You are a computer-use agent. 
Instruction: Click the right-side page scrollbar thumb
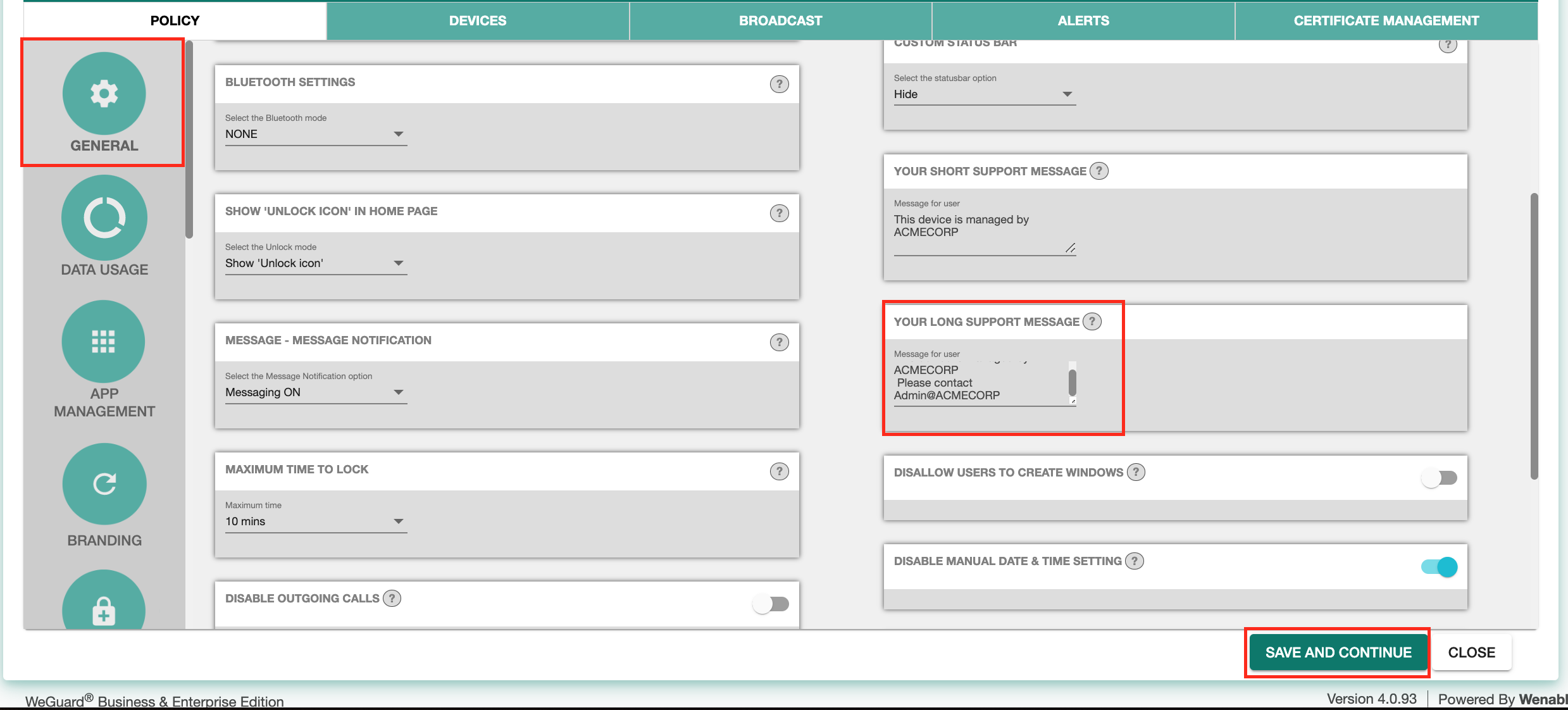[1534, 336]
